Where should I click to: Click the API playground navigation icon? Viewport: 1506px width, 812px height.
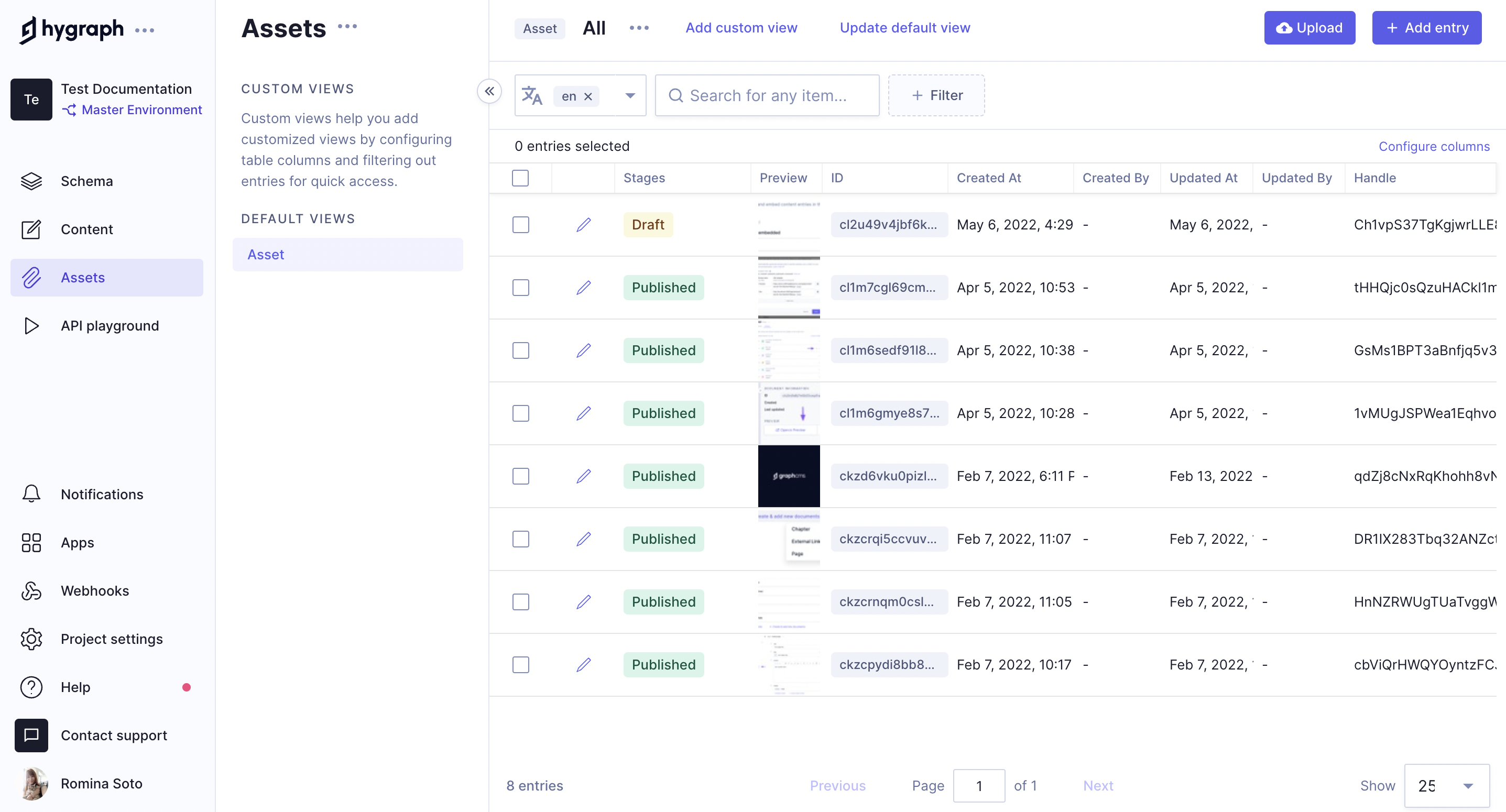click(31, 325)
